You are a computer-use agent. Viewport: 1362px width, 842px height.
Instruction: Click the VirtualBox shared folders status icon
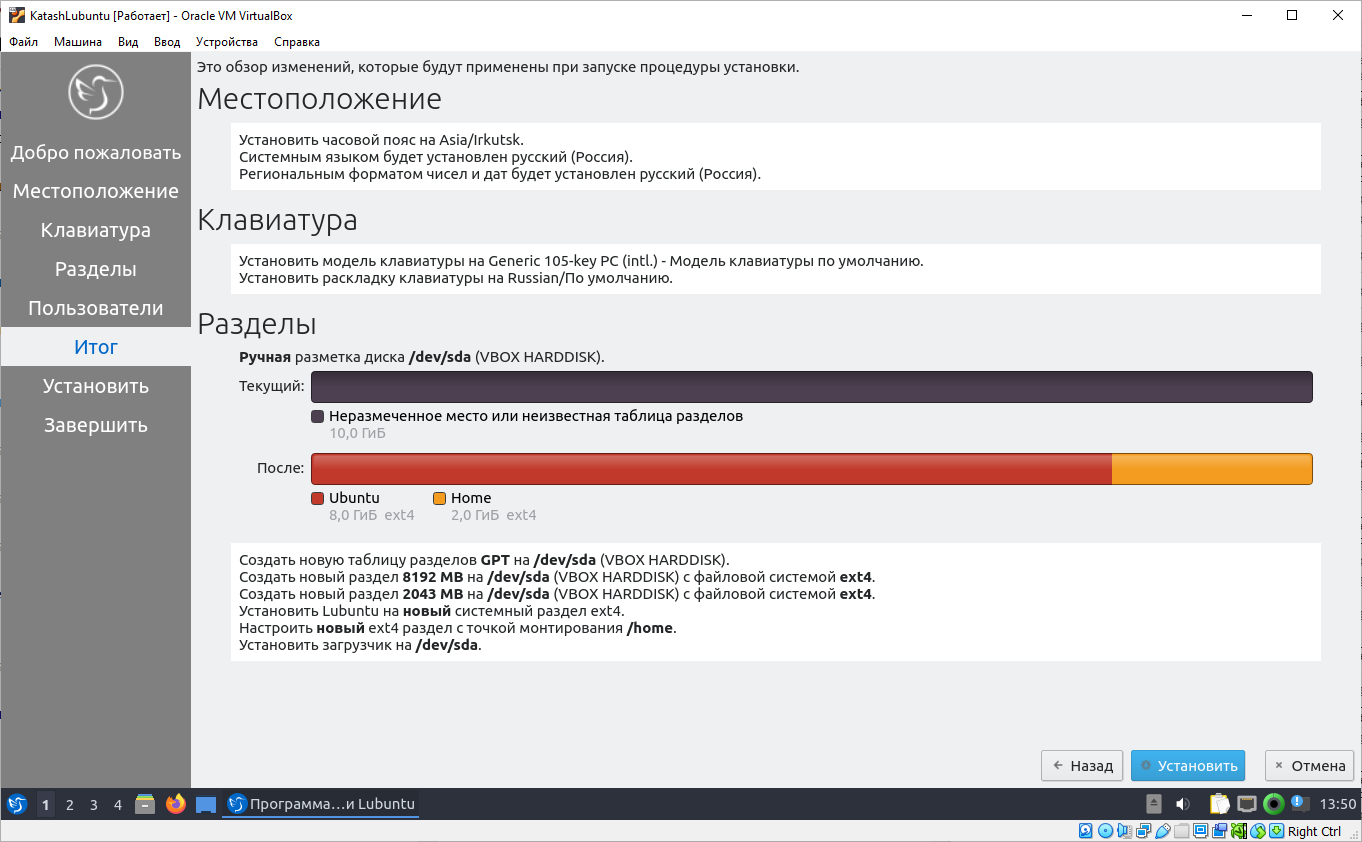point(1182,831)
